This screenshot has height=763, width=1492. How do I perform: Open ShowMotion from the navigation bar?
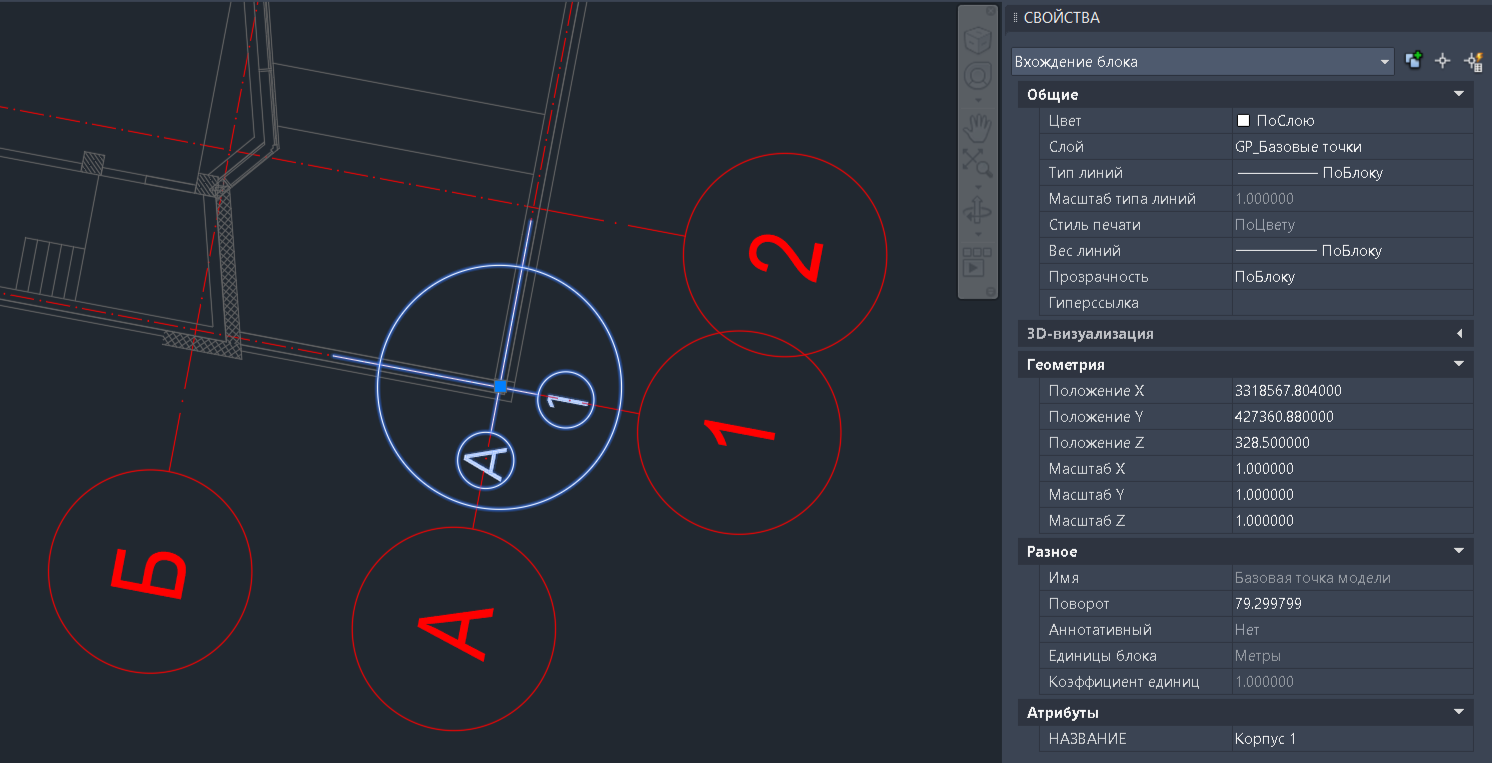pyautogui.click(x=977, y=262)
